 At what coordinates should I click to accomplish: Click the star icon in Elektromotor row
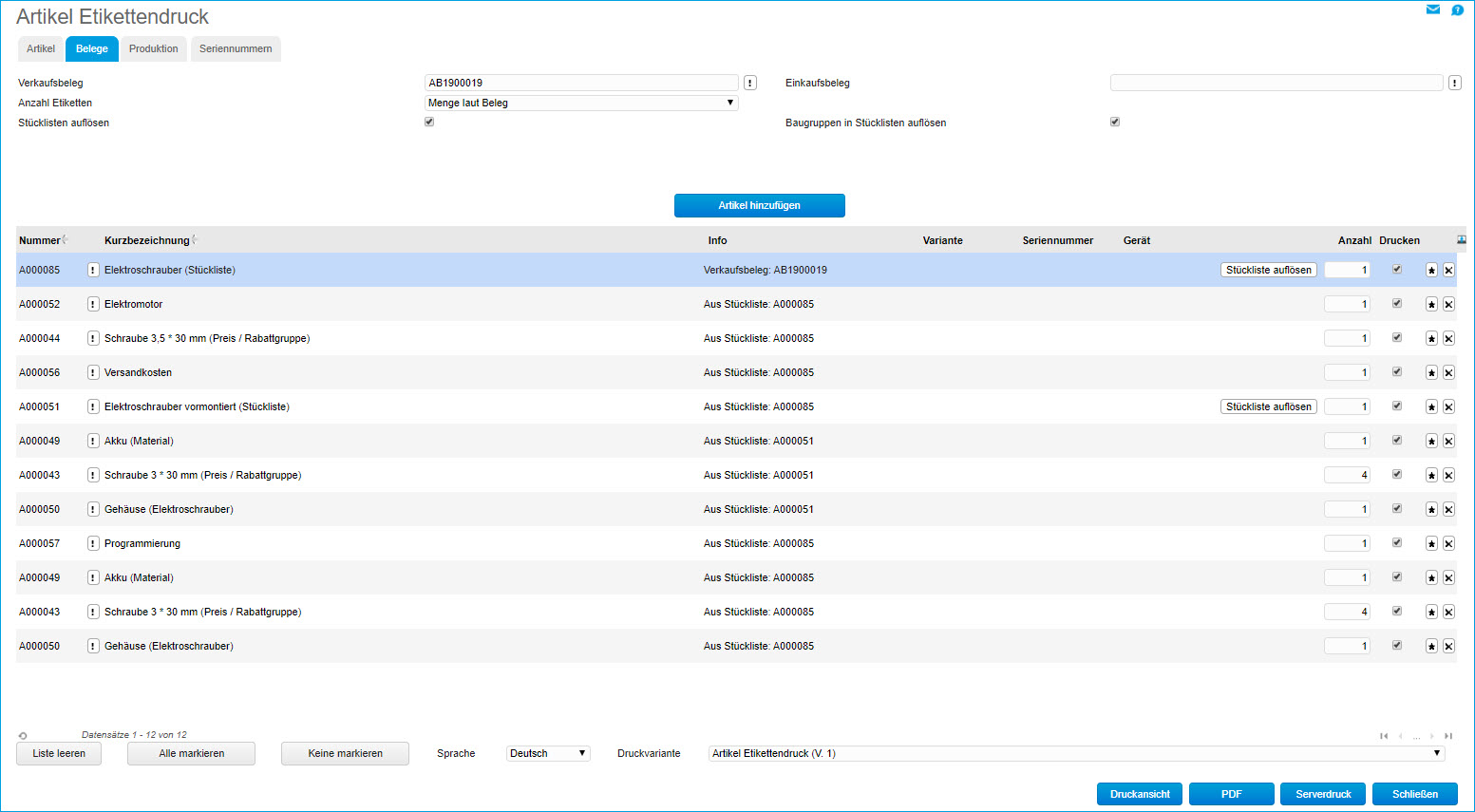point(1431,305)
